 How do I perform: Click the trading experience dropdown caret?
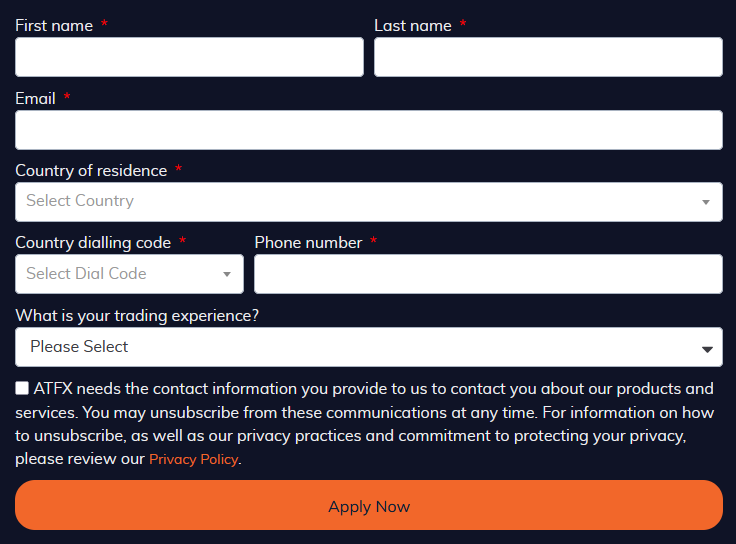707,349
